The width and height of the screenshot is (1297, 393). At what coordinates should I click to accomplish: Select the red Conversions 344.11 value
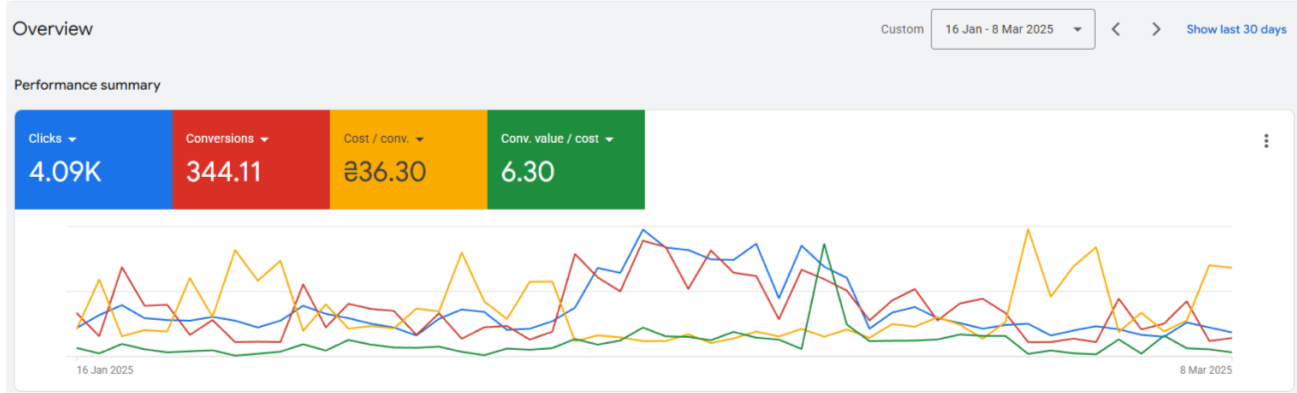tap(223, 172)
